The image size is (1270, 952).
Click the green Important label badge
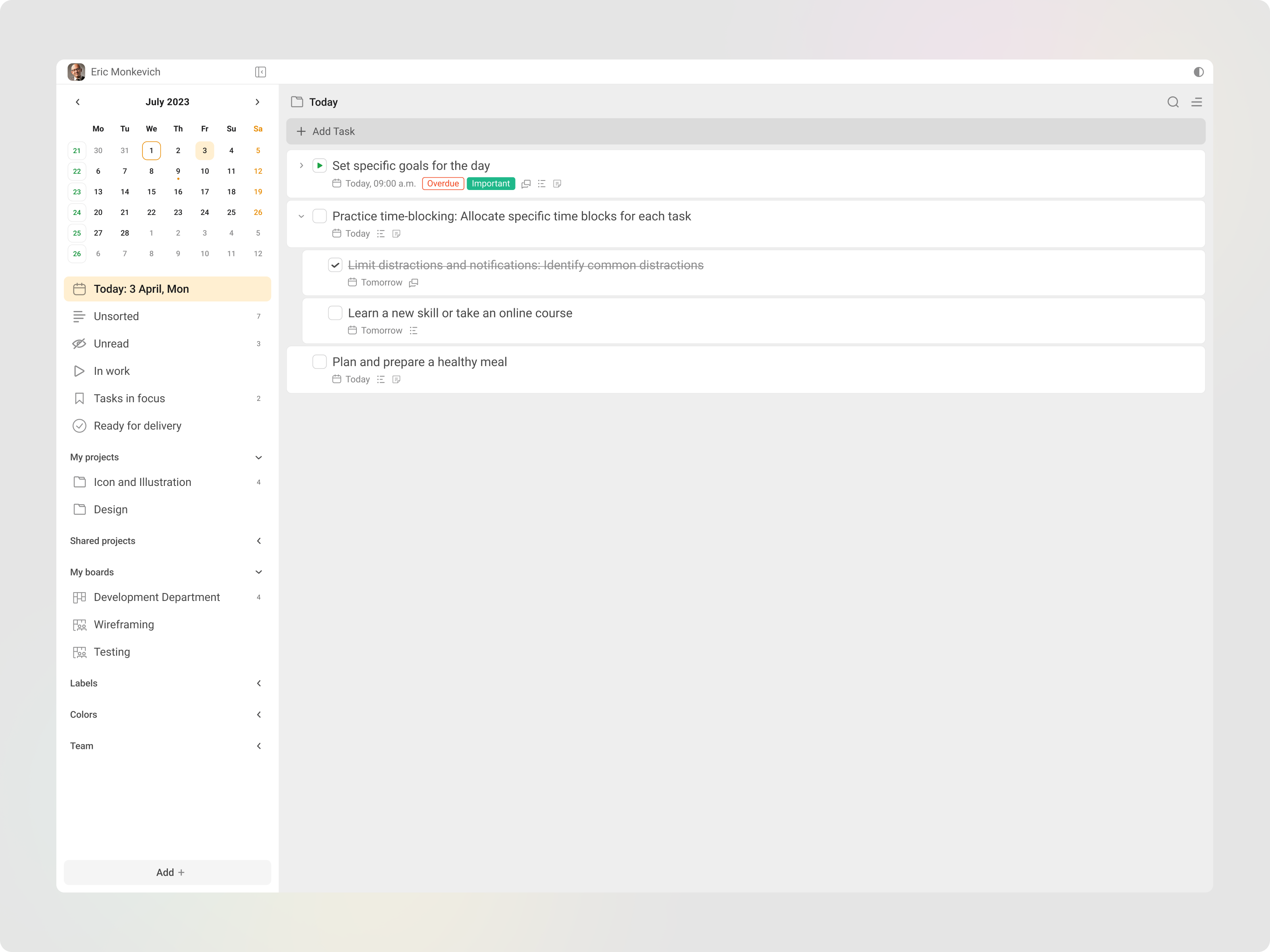(x=490, y=184)
